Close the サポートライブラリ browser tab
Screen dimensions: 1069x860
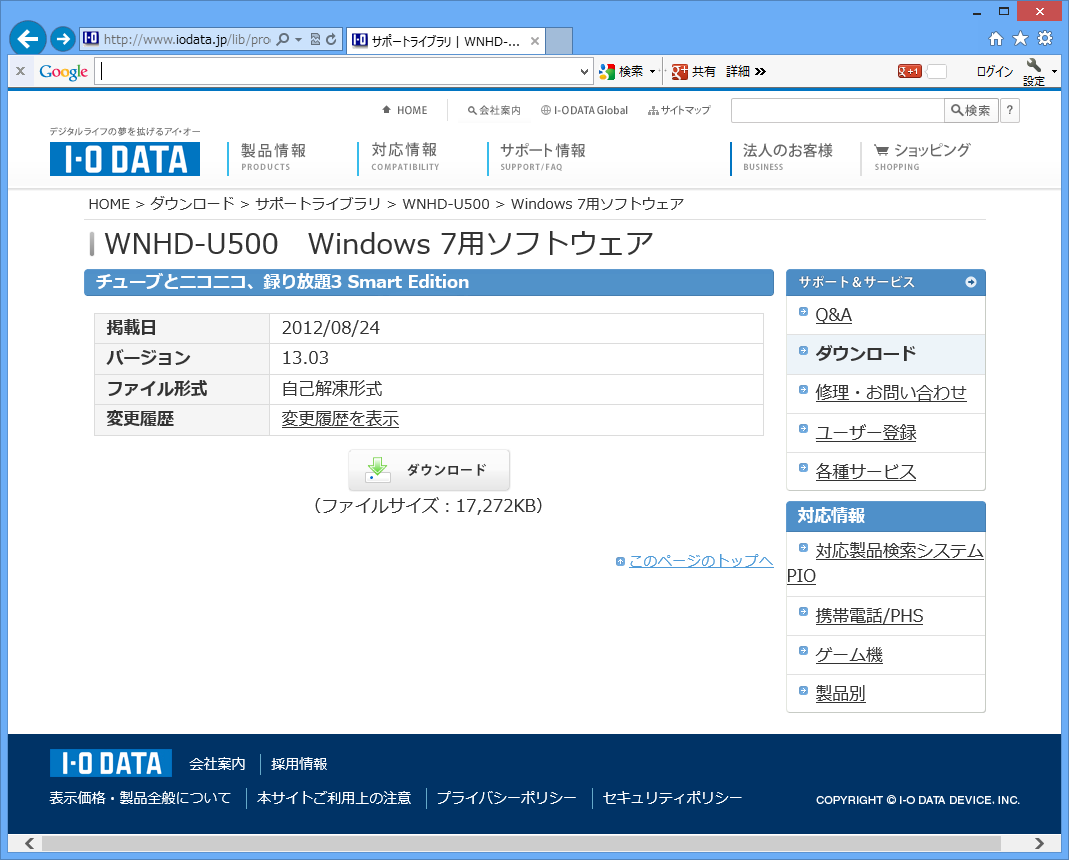click(x=534, y=41)
